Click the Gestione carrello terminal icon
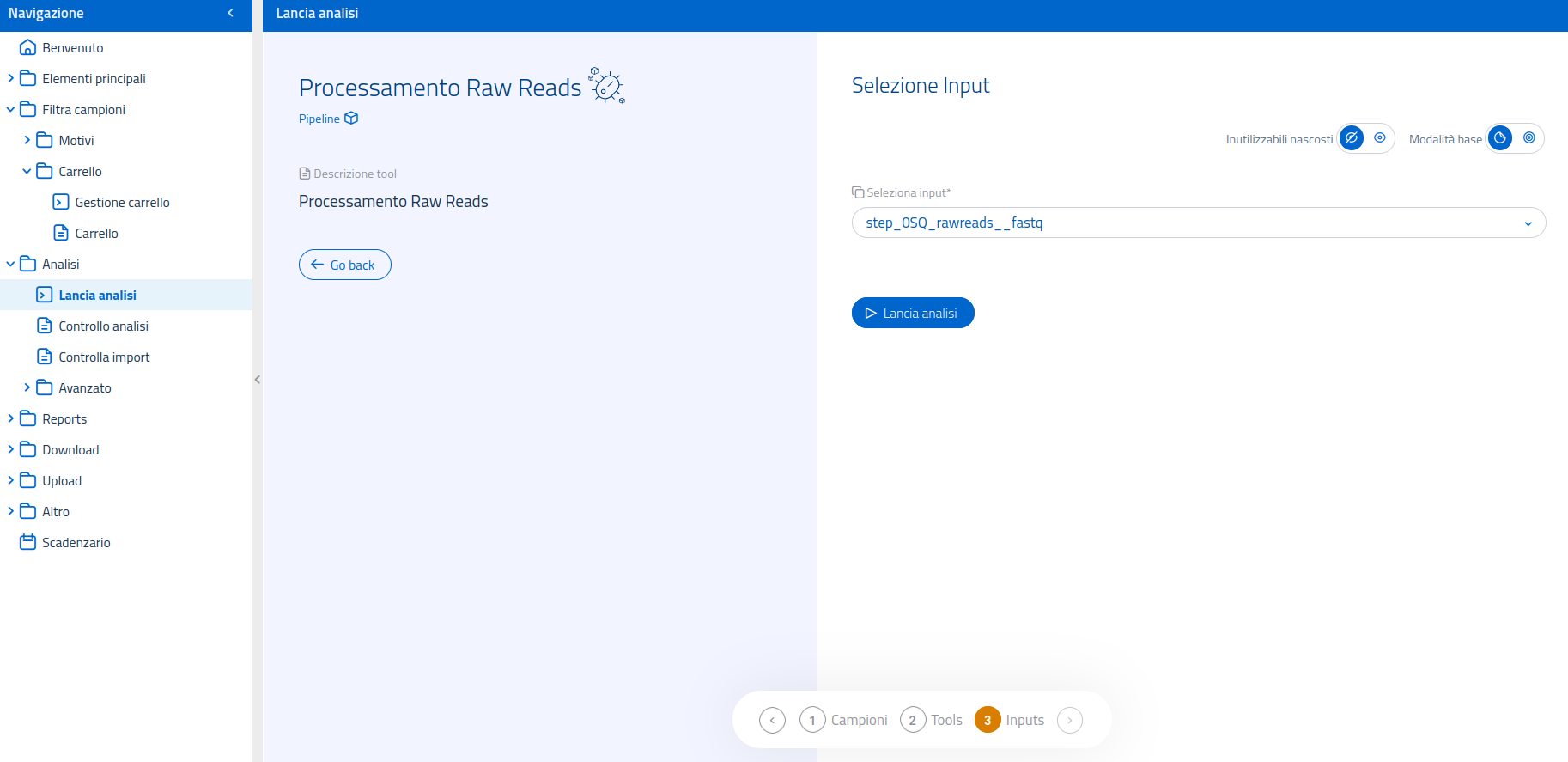Viewport: 1568px width, 762px height. 60,202
